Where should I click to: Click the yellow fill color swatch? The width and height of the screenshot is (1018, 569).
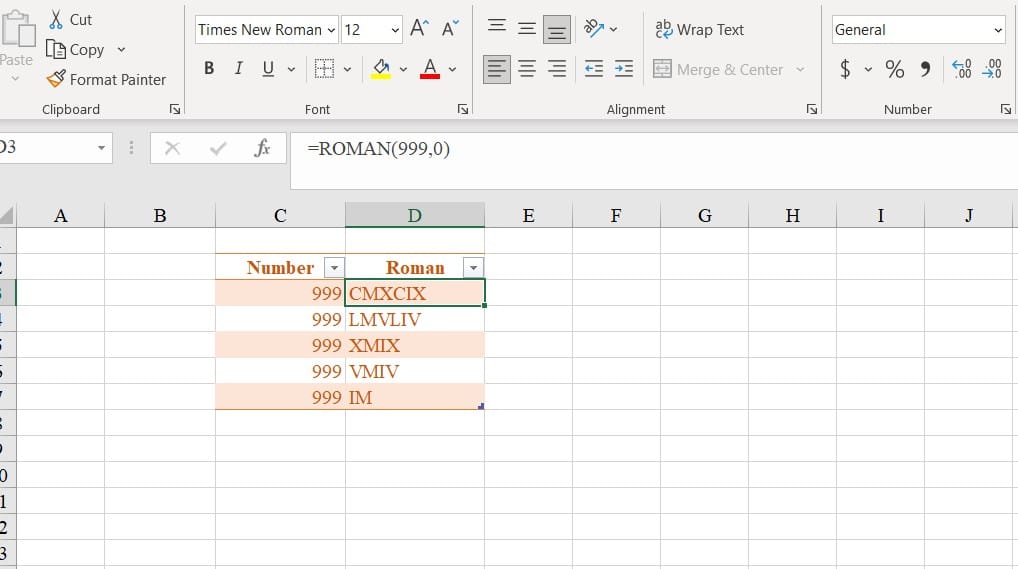point(381,69)
